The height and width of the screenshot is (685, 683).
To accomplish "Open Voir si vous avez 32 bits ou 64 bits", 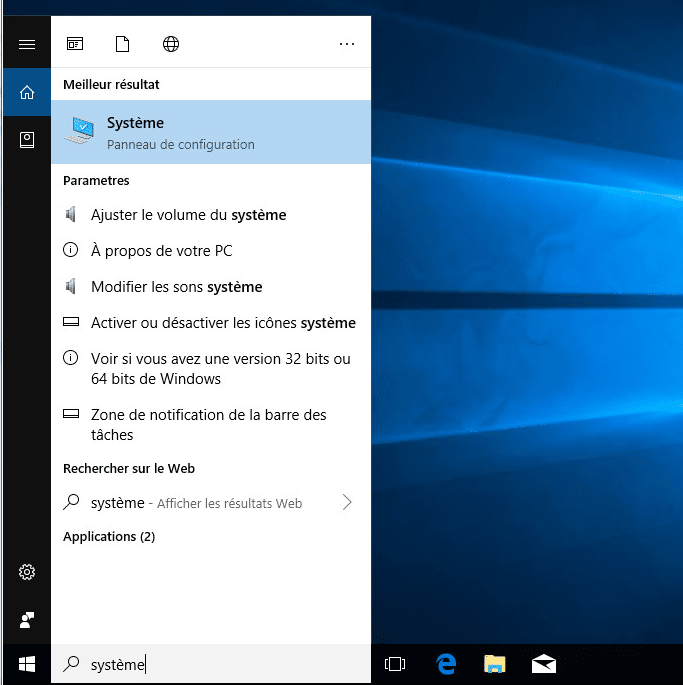I will point(211,369).
